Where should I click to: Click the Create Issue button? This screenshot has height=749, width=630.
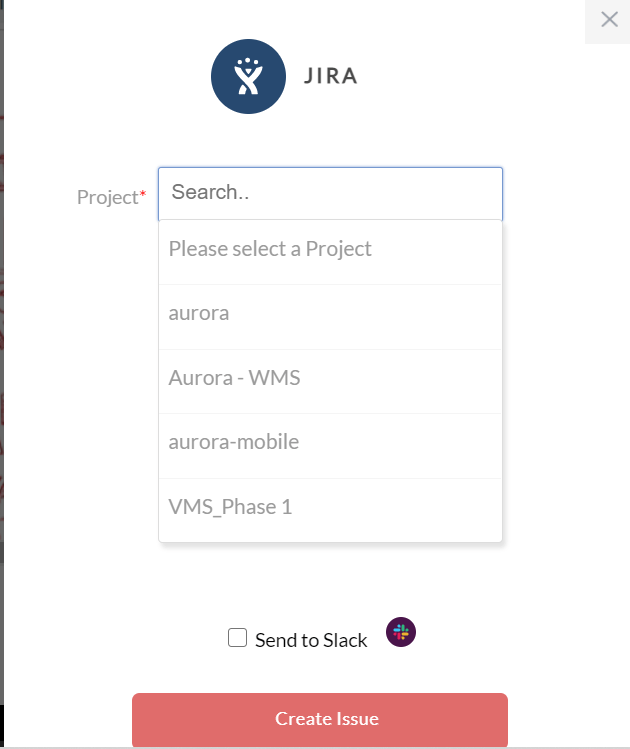click(320, 719)
